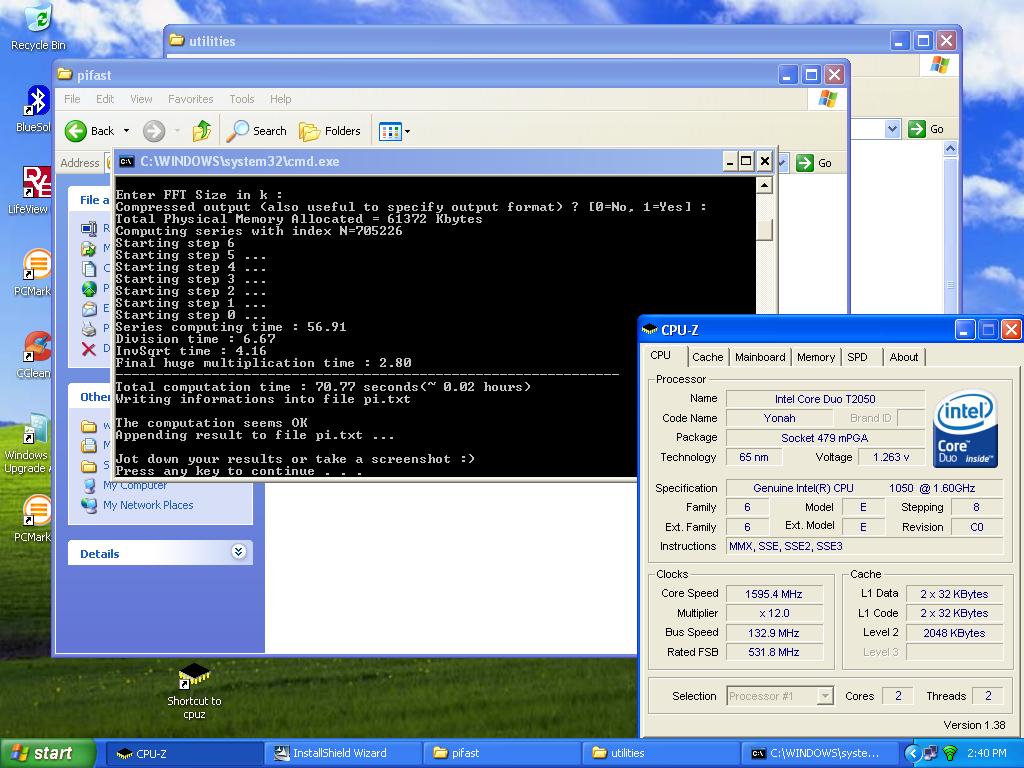This screenshot has height=768, width=1024.
Task: Click the Windows flag logo in pifast
Action: click(827, 99)
